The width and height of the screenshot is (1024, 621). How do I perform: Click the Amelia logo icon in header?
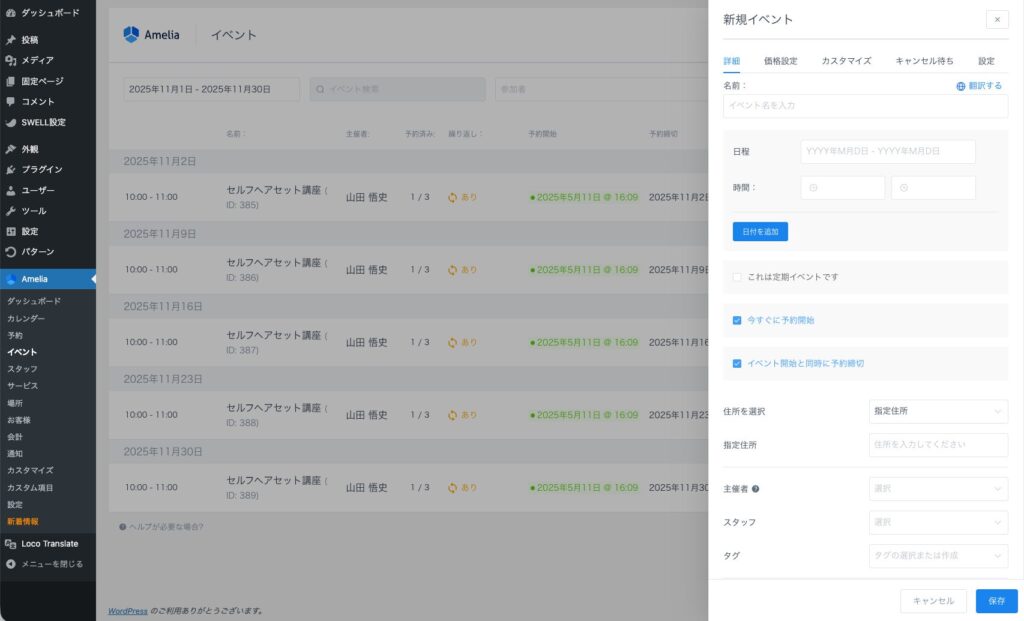pyautogui.click(x=131, y=34)
